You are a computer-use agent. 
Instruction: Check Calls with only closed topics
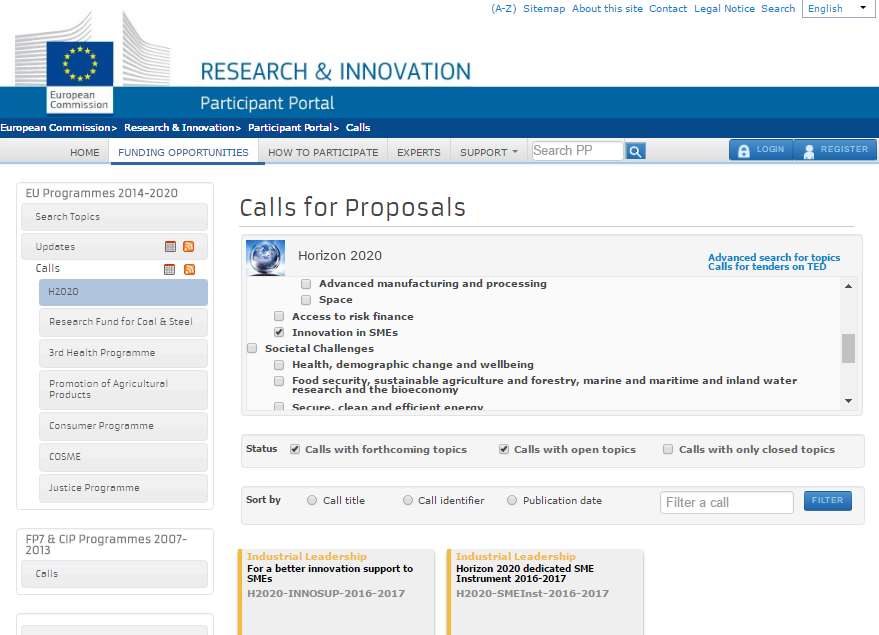click(668, 449)
